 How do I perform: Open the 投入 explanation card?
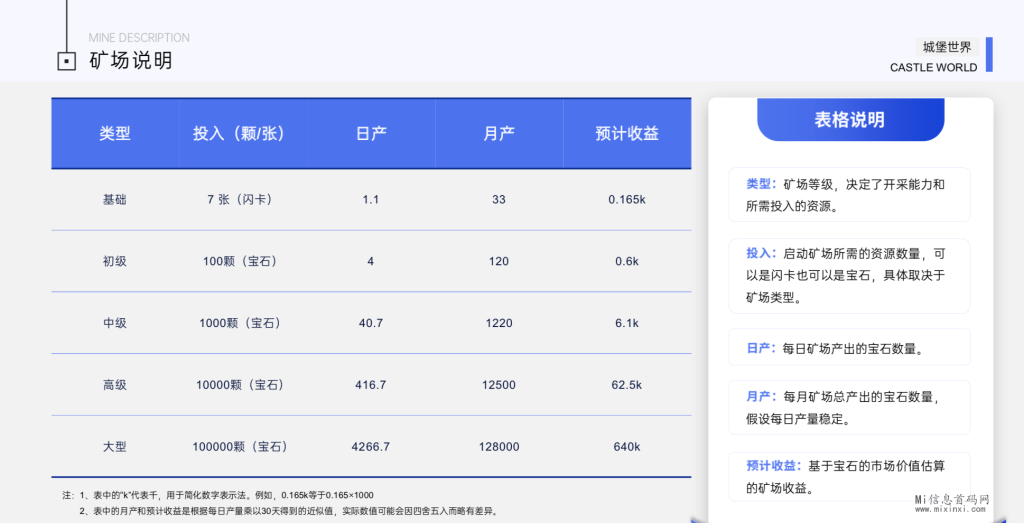tap(849, 275)
